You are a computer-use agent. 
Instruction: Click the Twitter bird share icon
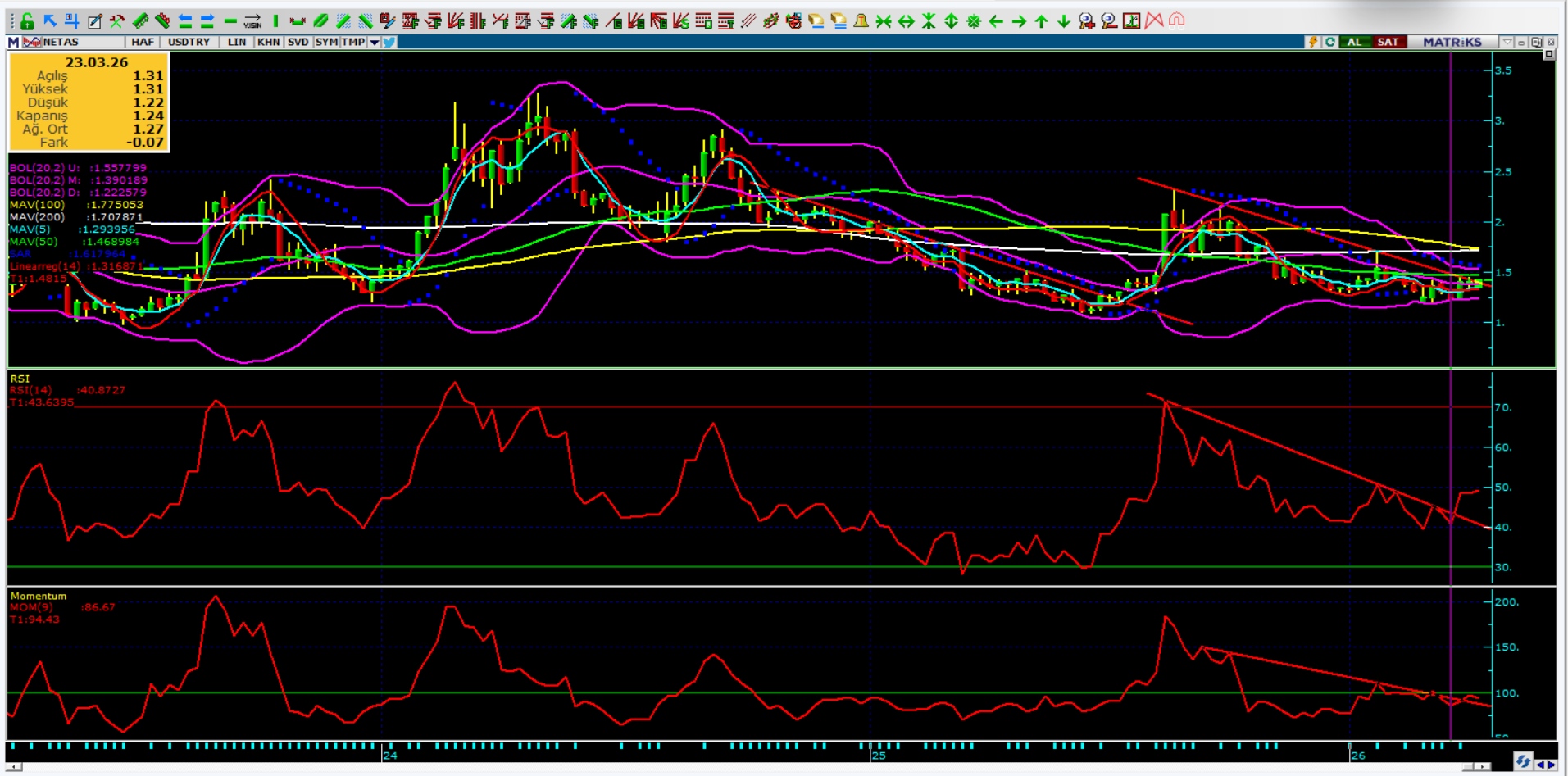click(x=389, y=42)
